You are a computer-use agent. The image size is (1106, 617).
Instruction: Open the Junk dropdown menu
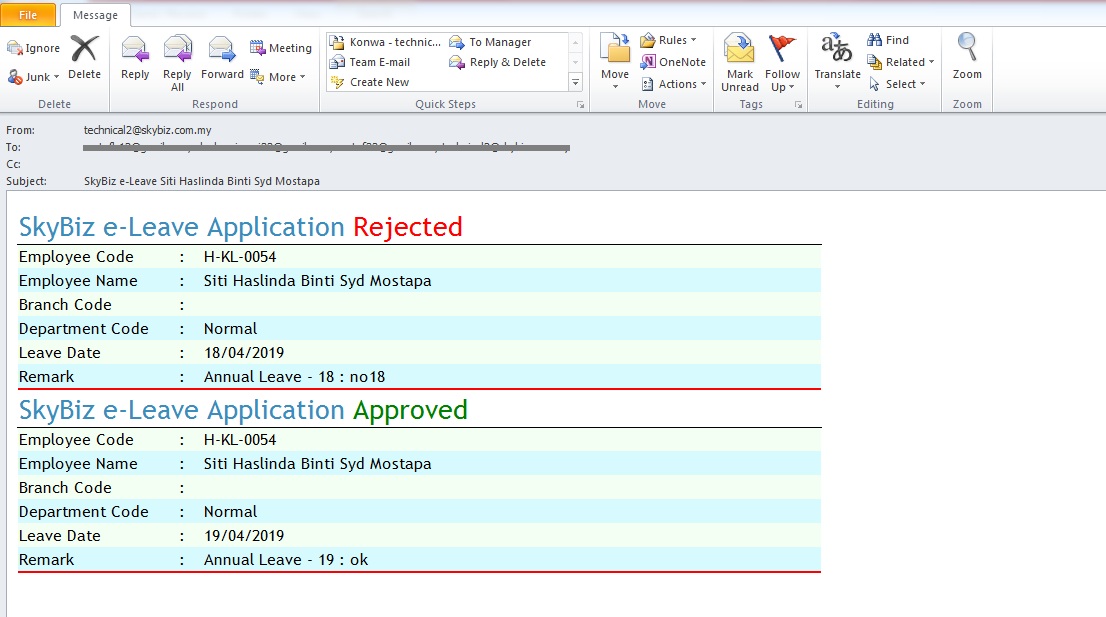click(x=35, y=77)
